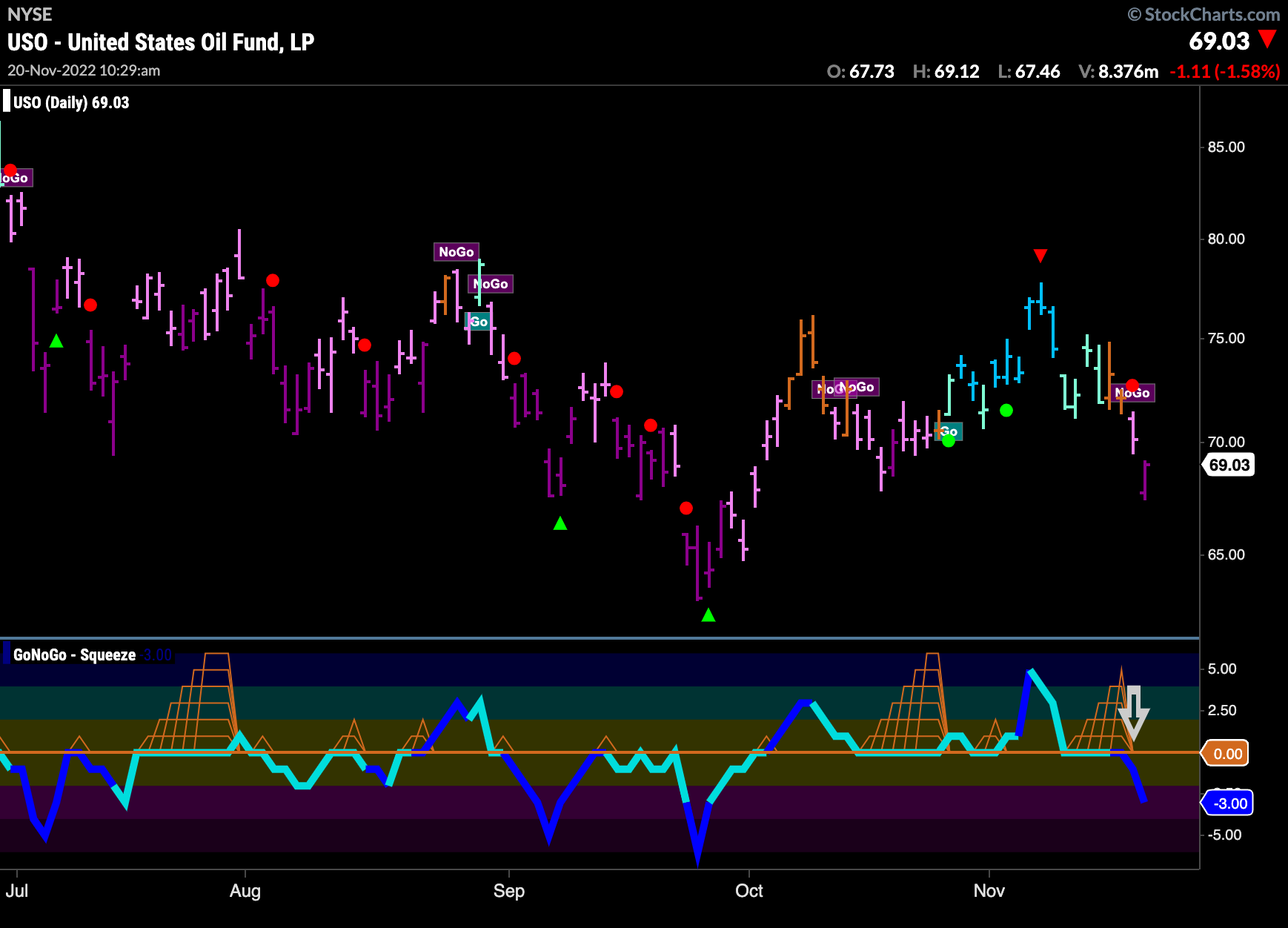Click the red dot in mid-August
This screenshot has width=1288, height=928.
click(x=365, y=345)
